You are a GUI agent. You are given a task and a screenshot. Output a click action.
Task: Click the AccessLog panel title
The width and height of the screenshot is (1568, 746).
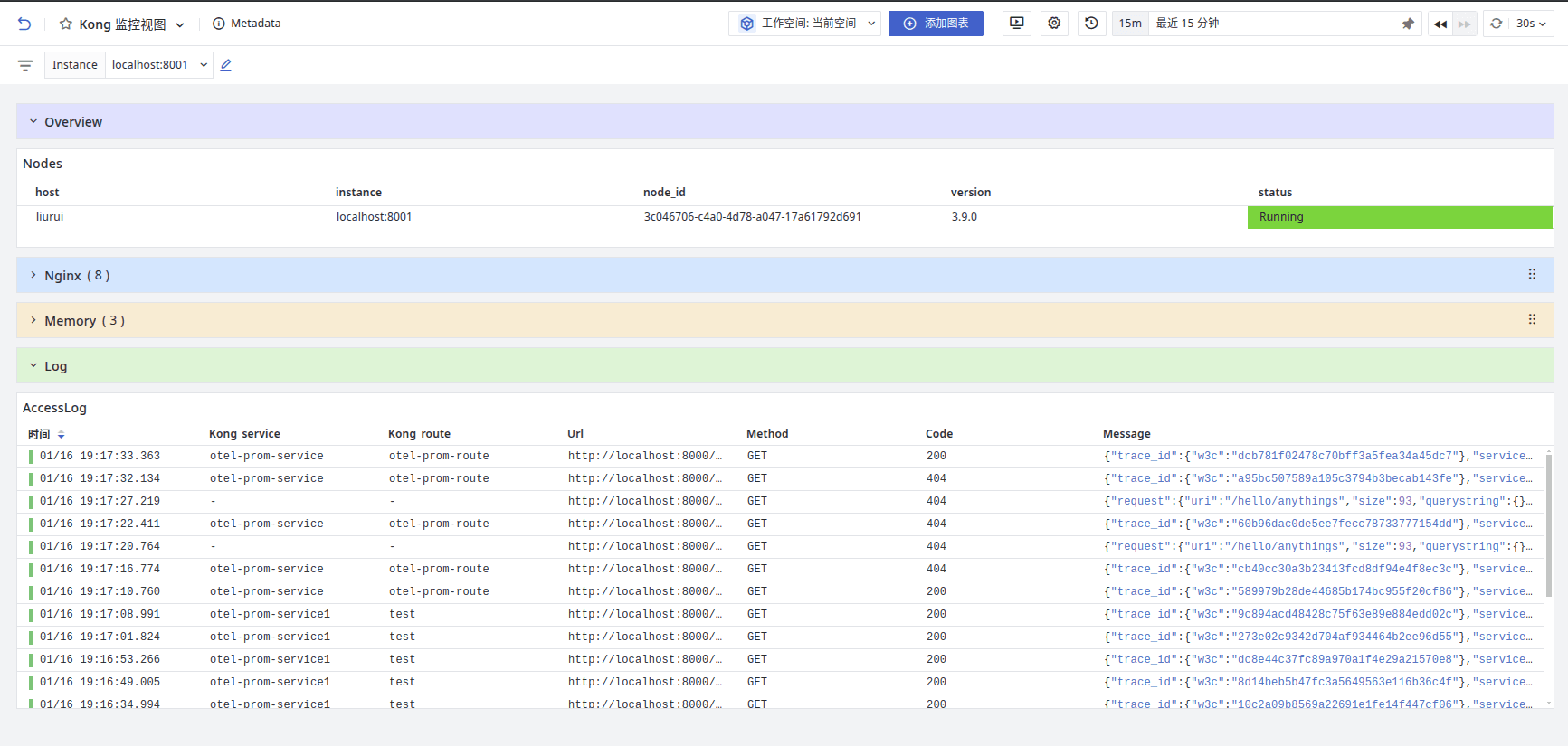(x=54, y=408)
